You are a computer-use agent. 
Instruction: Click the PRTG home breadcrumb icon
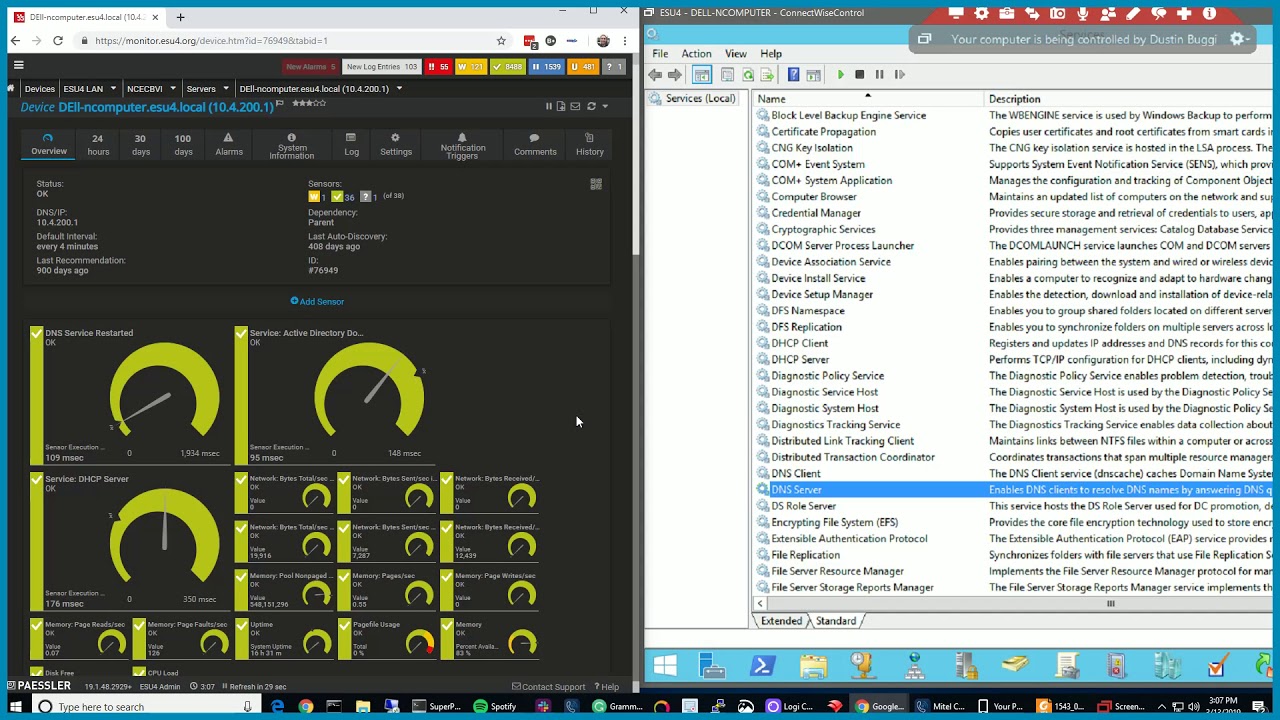(x=11, y=88)
